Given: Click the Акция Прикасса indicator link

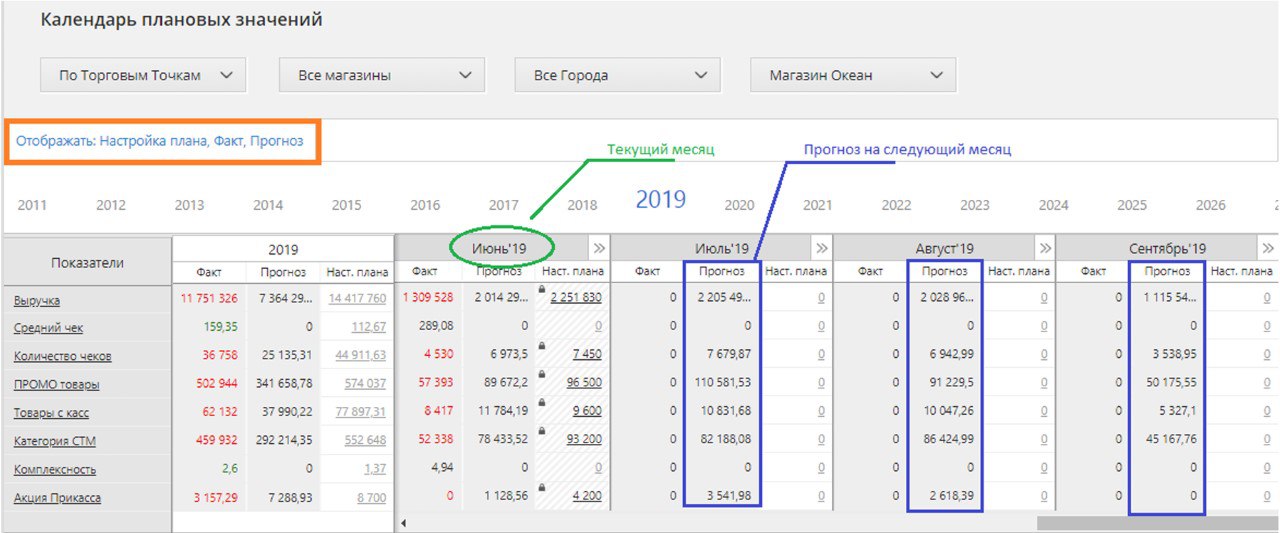Looking at the screenshot, I should click(57, 498).
